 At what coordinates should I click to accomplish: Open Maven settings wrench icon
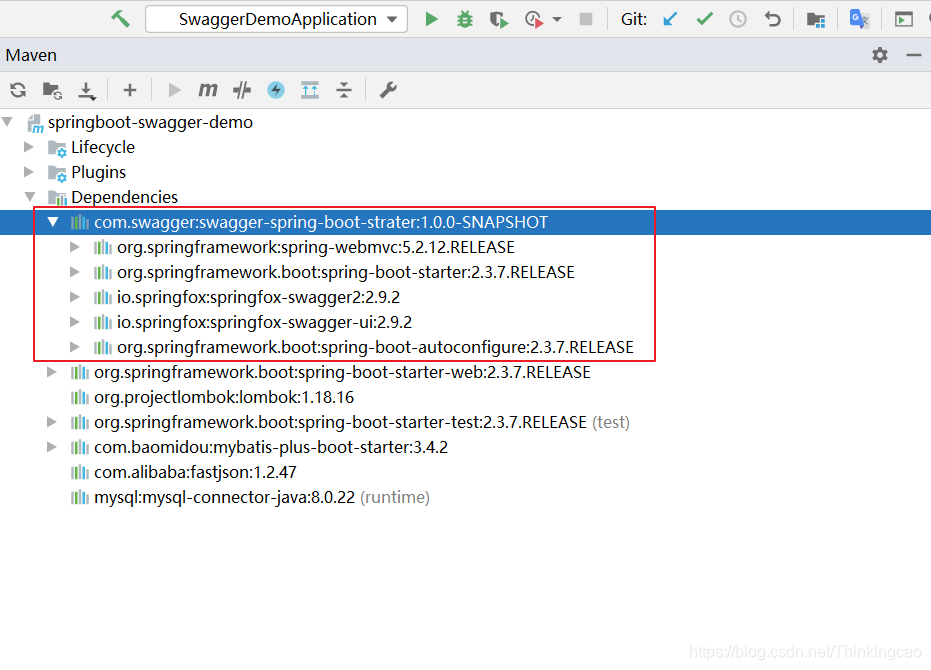(388, 90)
